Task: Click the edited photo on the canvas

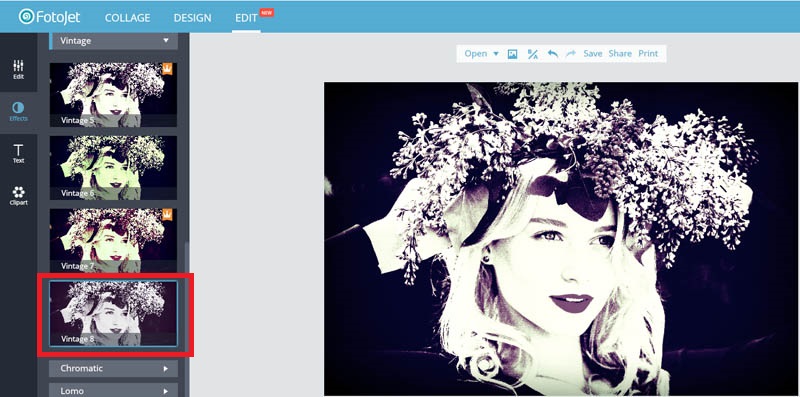Action: pos(561,239)
